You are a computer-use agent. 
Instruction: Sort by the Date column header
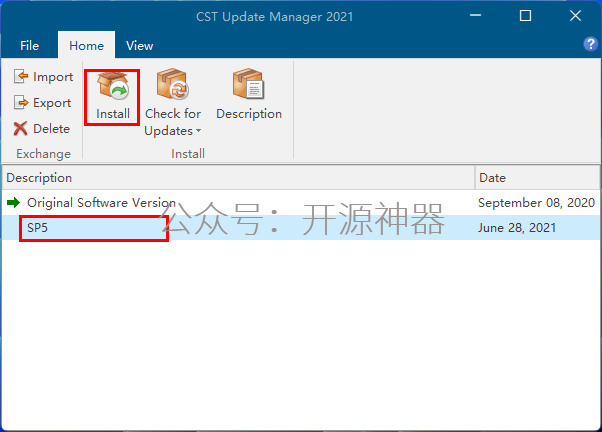538,178
